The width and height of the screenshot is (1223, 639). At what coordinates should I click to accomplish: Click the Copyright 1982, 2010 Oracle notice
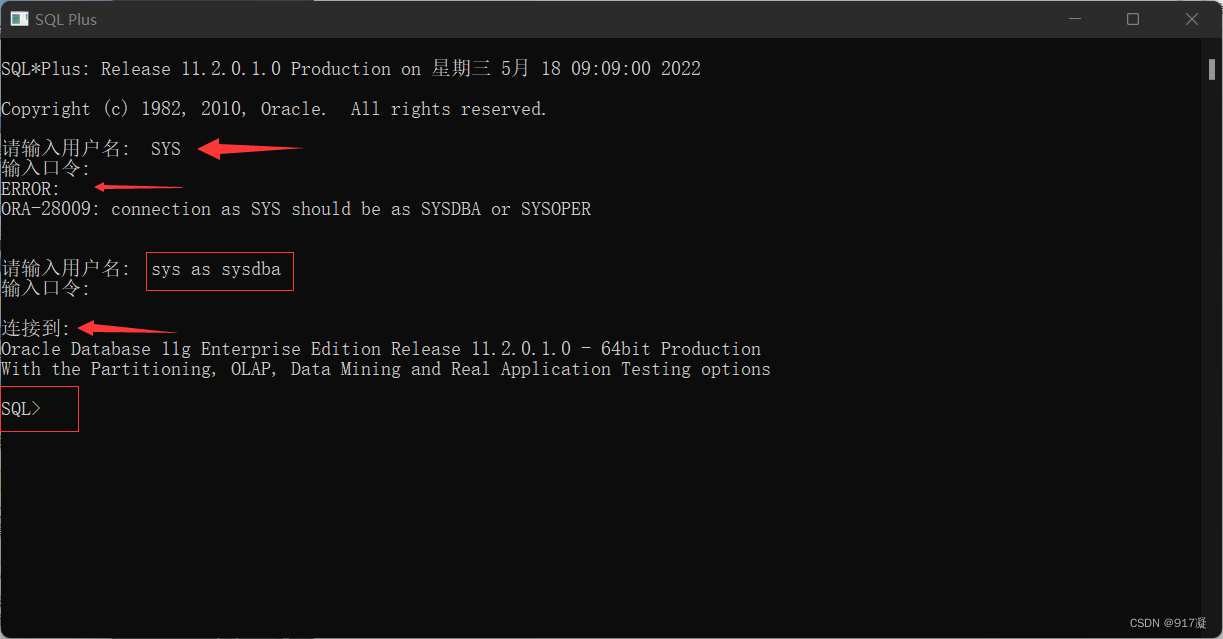tap(273, 108)
